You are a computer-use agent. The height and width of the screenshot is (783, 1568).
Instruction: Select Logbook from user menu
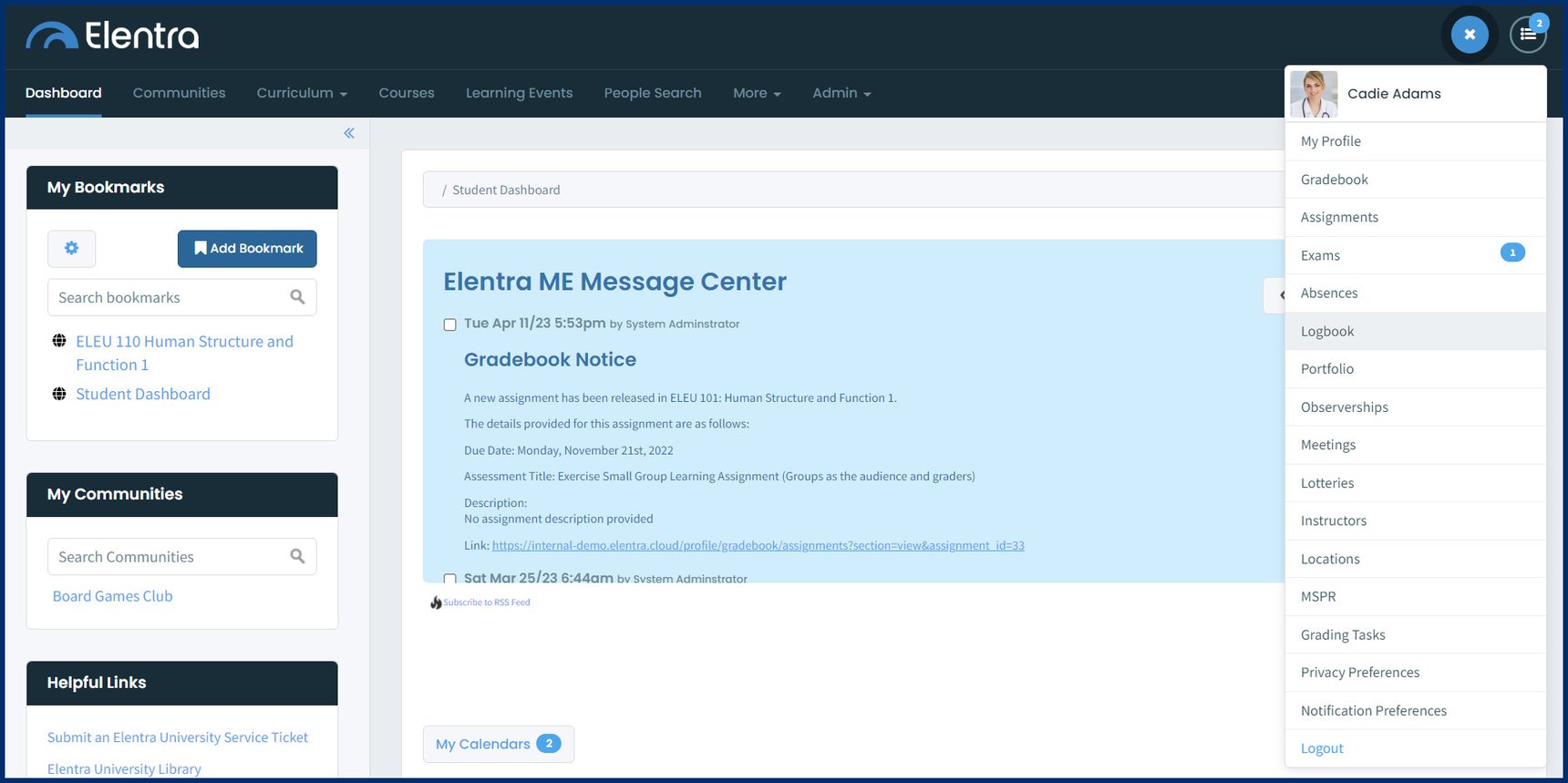[x=1327, y=331]
